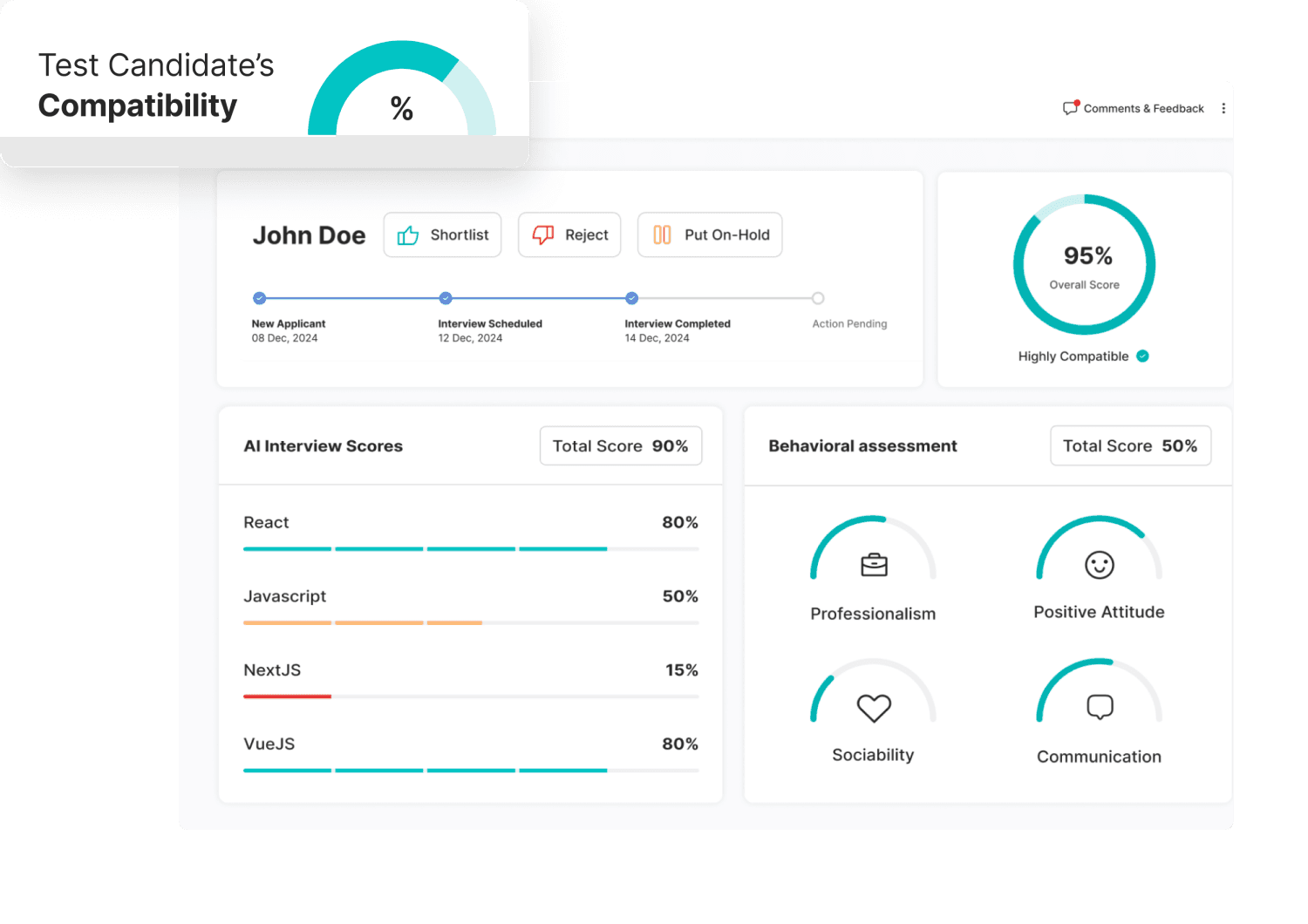Expand the AI Interview Scores Total Score box
Viewport: 1308px width, 924px height.
tap(620, 445)
